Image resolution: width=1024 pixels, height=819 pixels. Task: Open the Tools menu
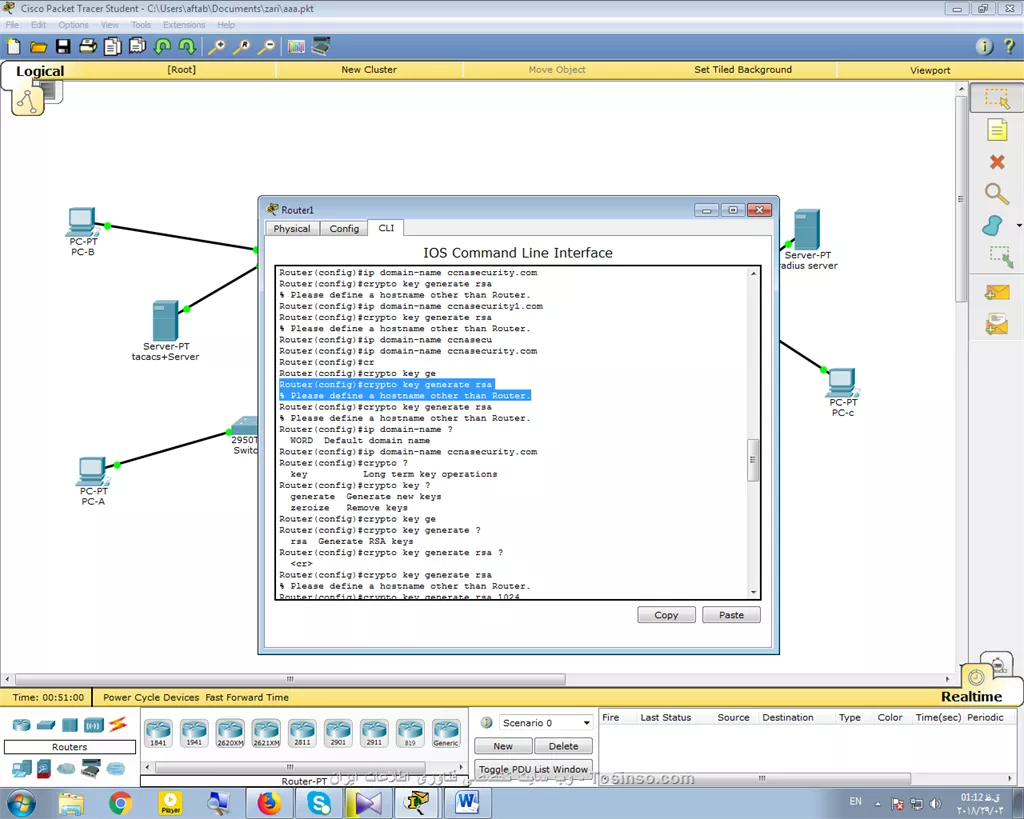point(140,25)
